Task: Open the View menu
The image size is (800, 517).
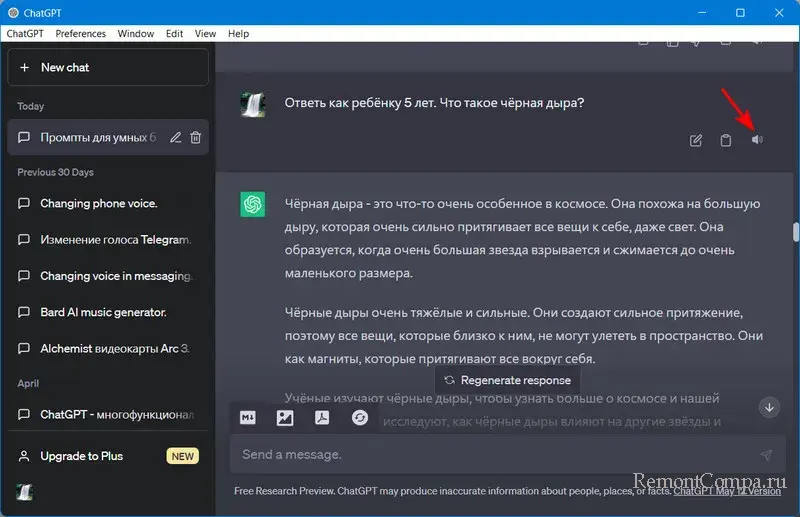Action: 206,33
